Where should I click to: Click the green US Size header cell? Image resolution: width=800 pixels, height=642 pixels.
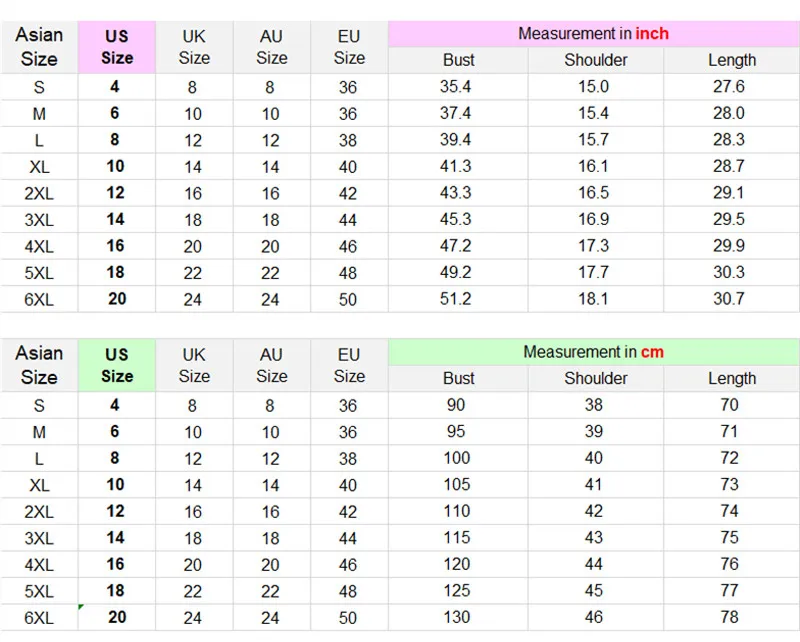point(117,365)
